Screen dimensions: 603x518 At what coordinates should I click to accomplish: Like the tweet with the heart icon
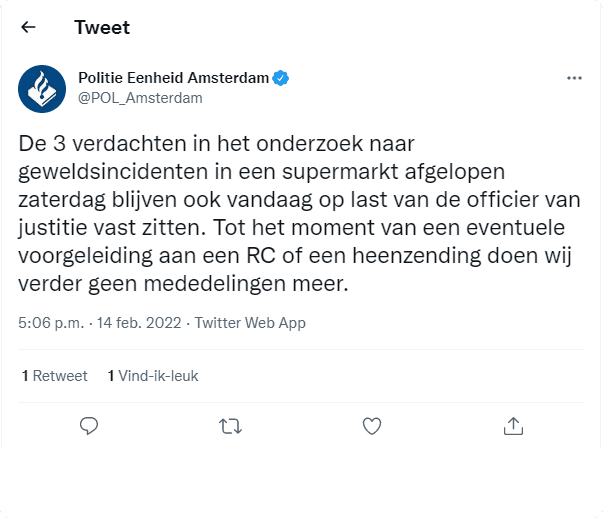[372, 426]
